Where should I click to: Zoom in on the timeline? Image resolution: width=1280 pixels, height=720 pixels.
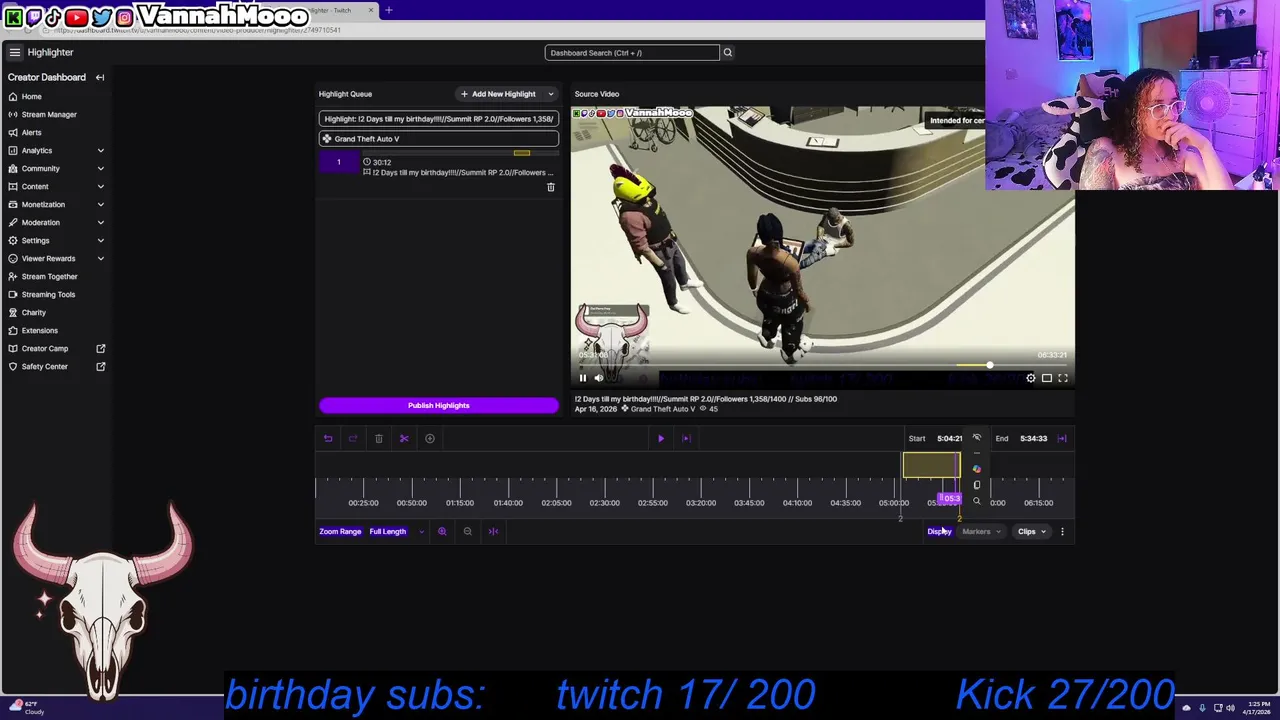point(442,531)
